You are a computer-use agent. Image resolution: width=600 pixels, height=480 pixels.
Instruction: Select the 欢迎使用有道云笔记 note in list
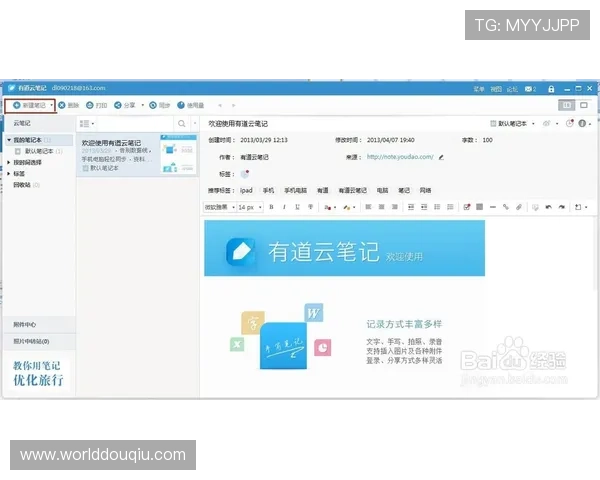click(137, 155)
